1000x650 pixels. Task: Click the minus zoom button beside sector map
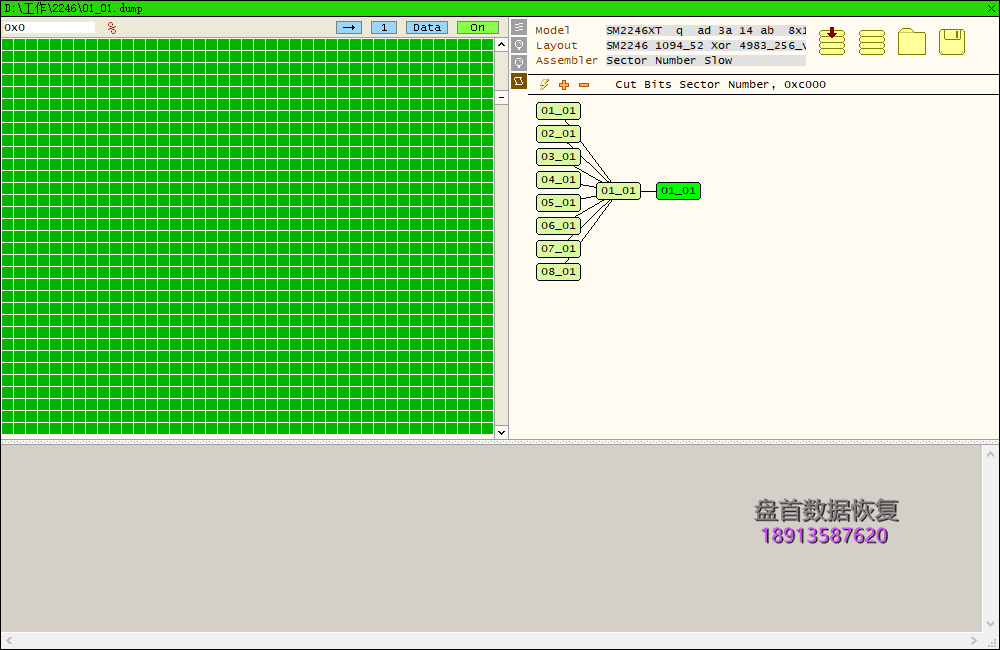(501, 98)
